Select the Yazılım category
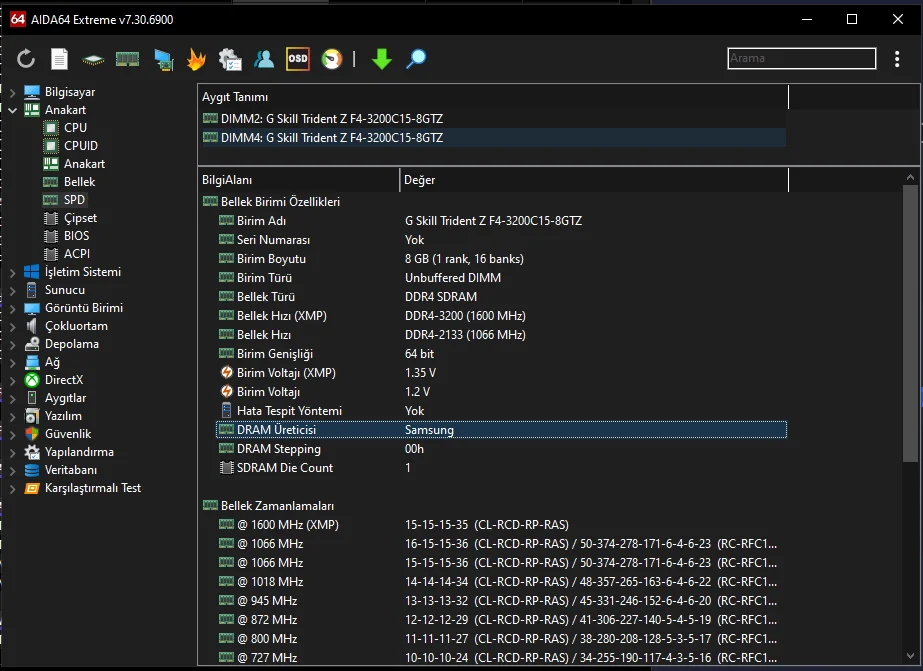This screenshot has width=923, height=671. pos(63,416)
